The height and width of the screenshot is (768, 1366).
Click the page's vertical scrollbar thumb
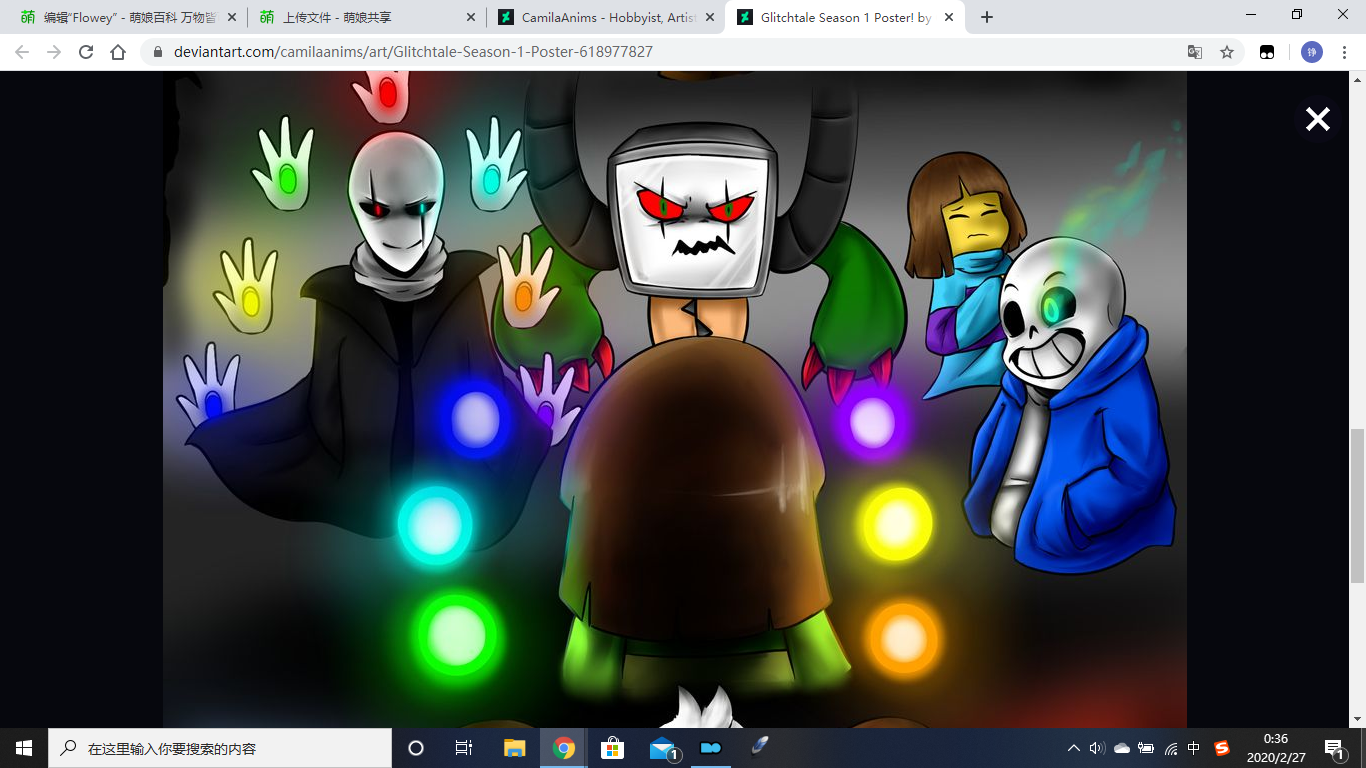click(1357, 505)
